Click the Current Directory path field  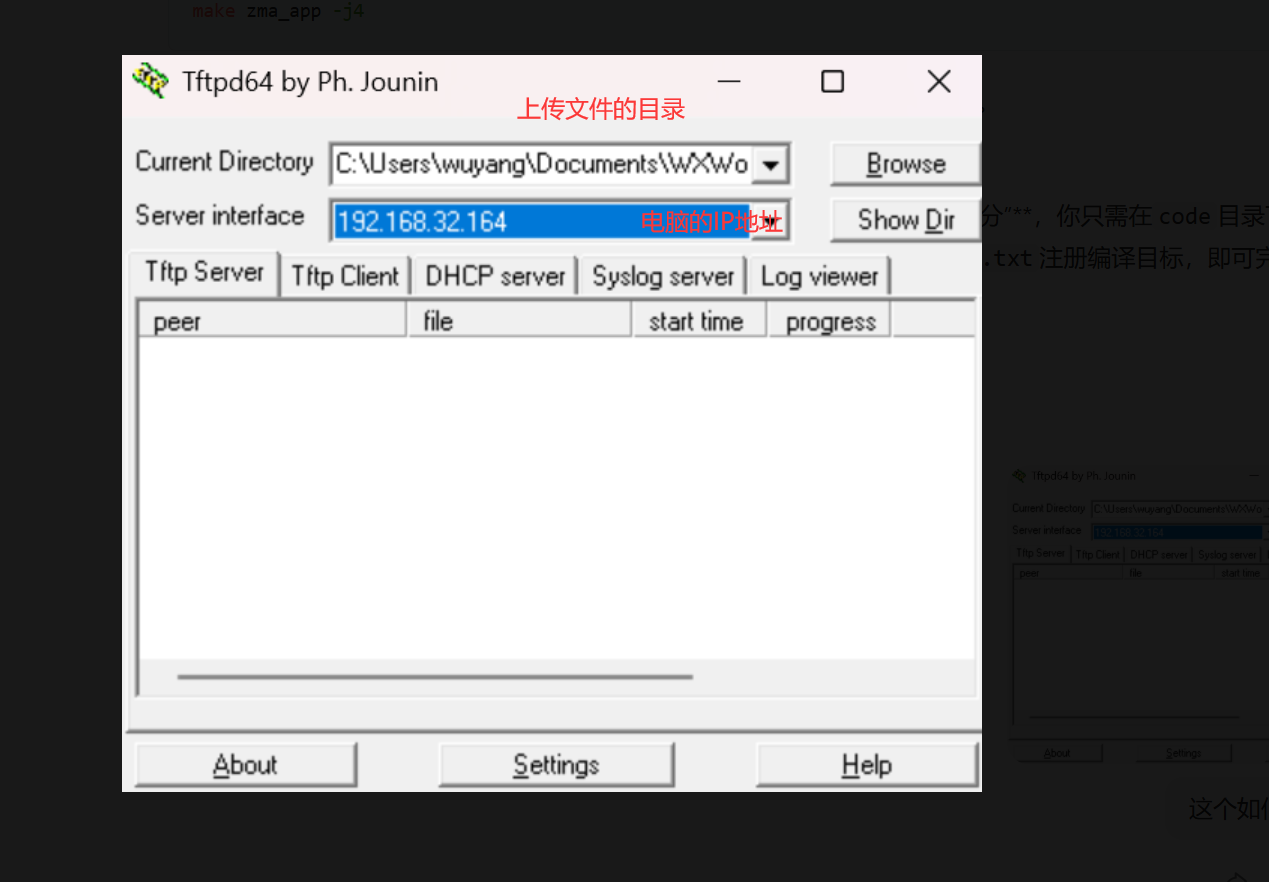(x=541, y=164)
